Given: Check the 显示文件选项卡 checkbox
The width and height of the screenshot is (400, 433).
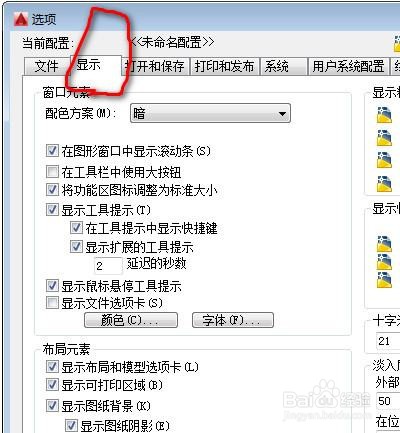Looking at the screenshot, I should coord(52,303).
